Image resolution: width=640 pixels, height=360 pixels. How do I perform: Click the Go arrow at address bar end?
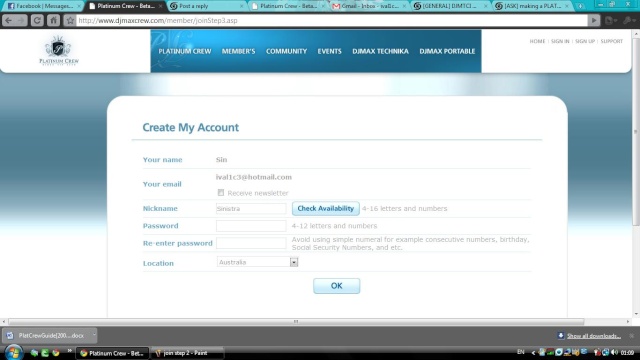[594, 20]
